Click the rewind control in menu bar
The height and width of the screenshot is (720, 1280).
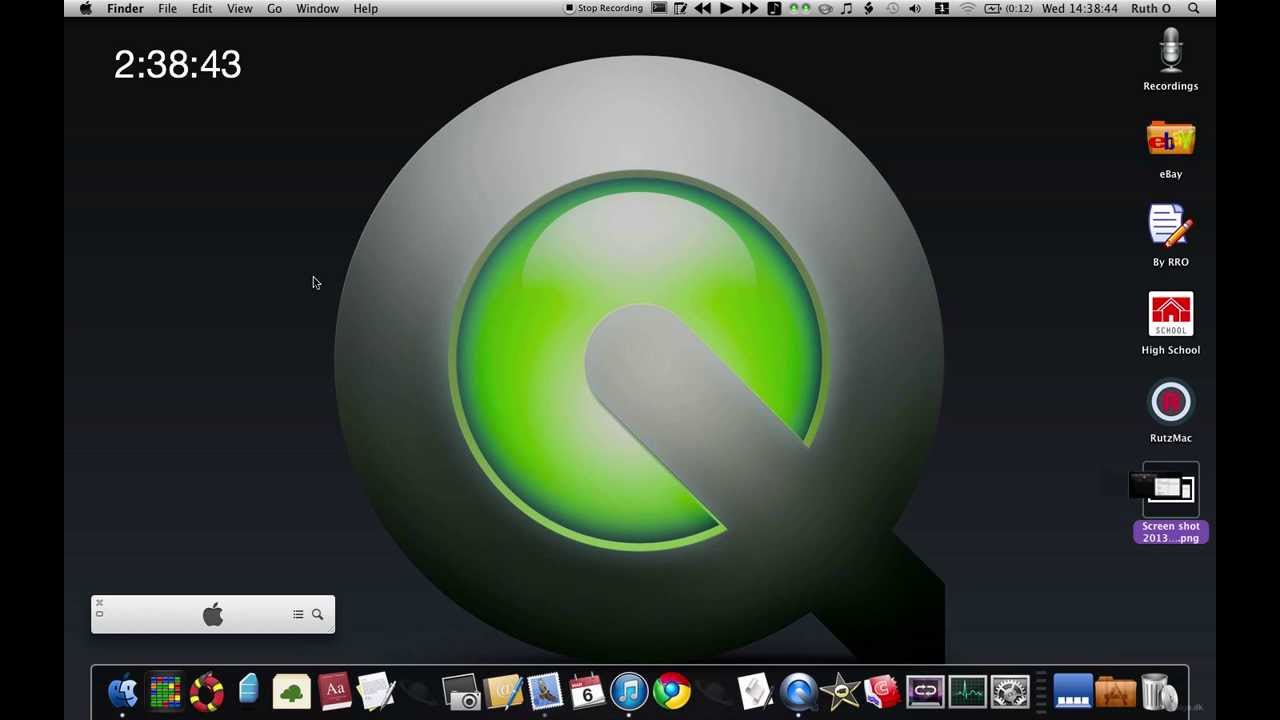703,8
